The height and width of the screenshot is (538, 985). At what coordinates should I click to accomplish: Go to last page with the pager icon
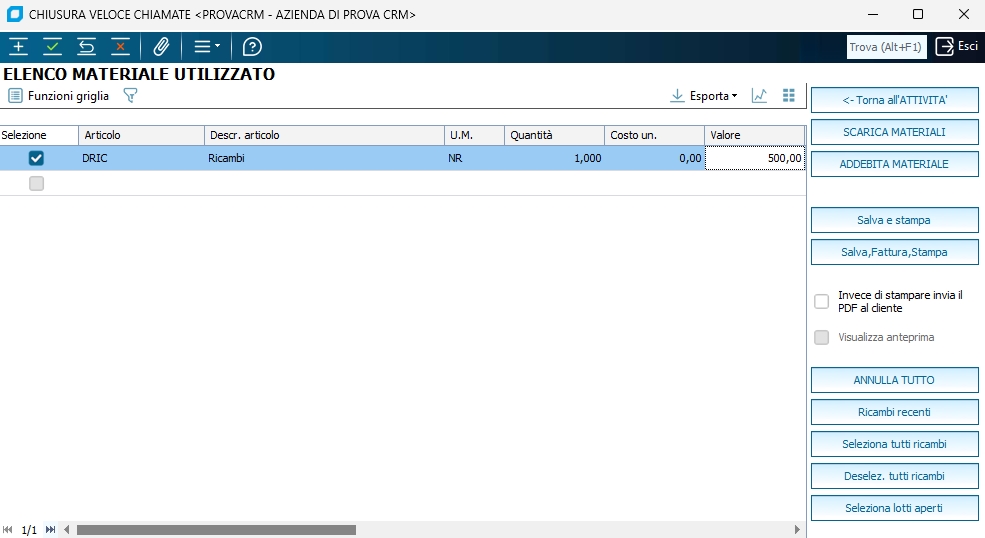(x=50, y=530)
